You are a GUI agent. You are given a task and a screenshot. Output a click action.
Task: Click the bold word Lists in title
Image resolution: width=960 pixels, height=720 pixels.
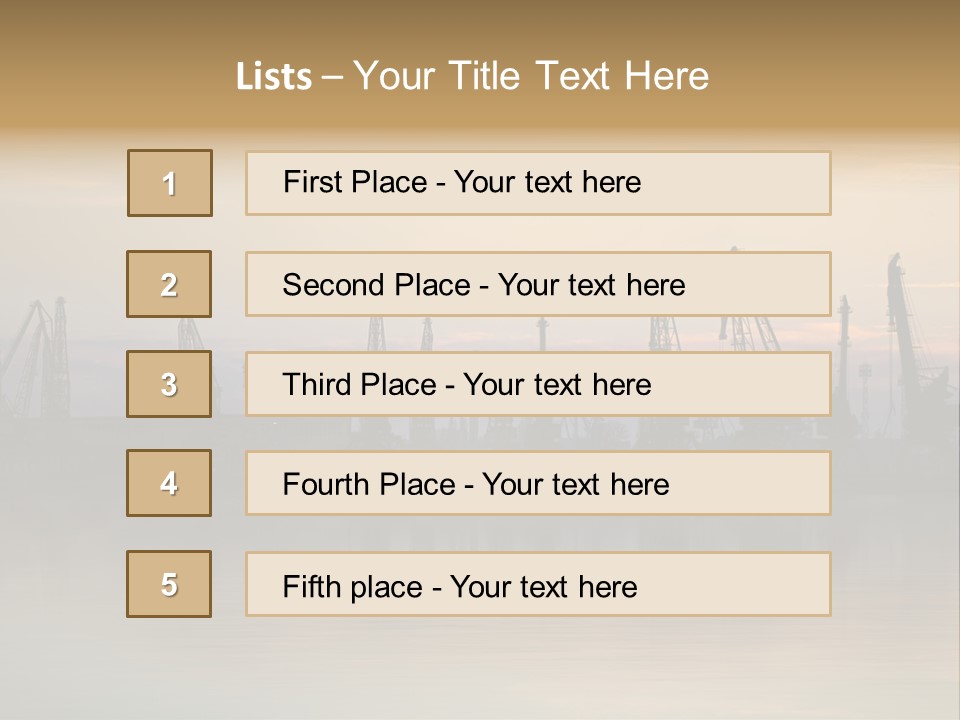[x=274, y=77]
